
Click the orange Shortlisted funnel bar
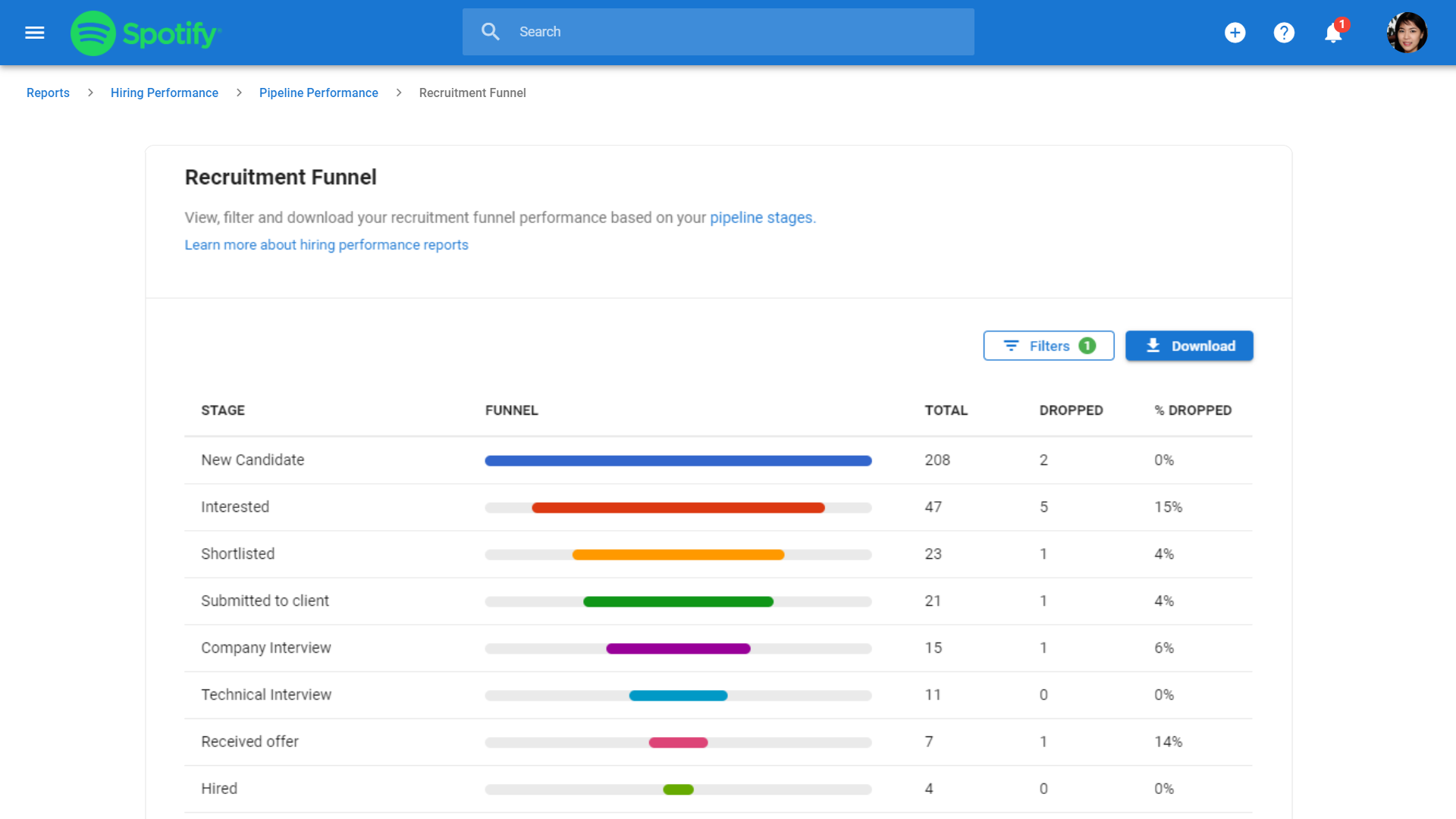point(678,554)
